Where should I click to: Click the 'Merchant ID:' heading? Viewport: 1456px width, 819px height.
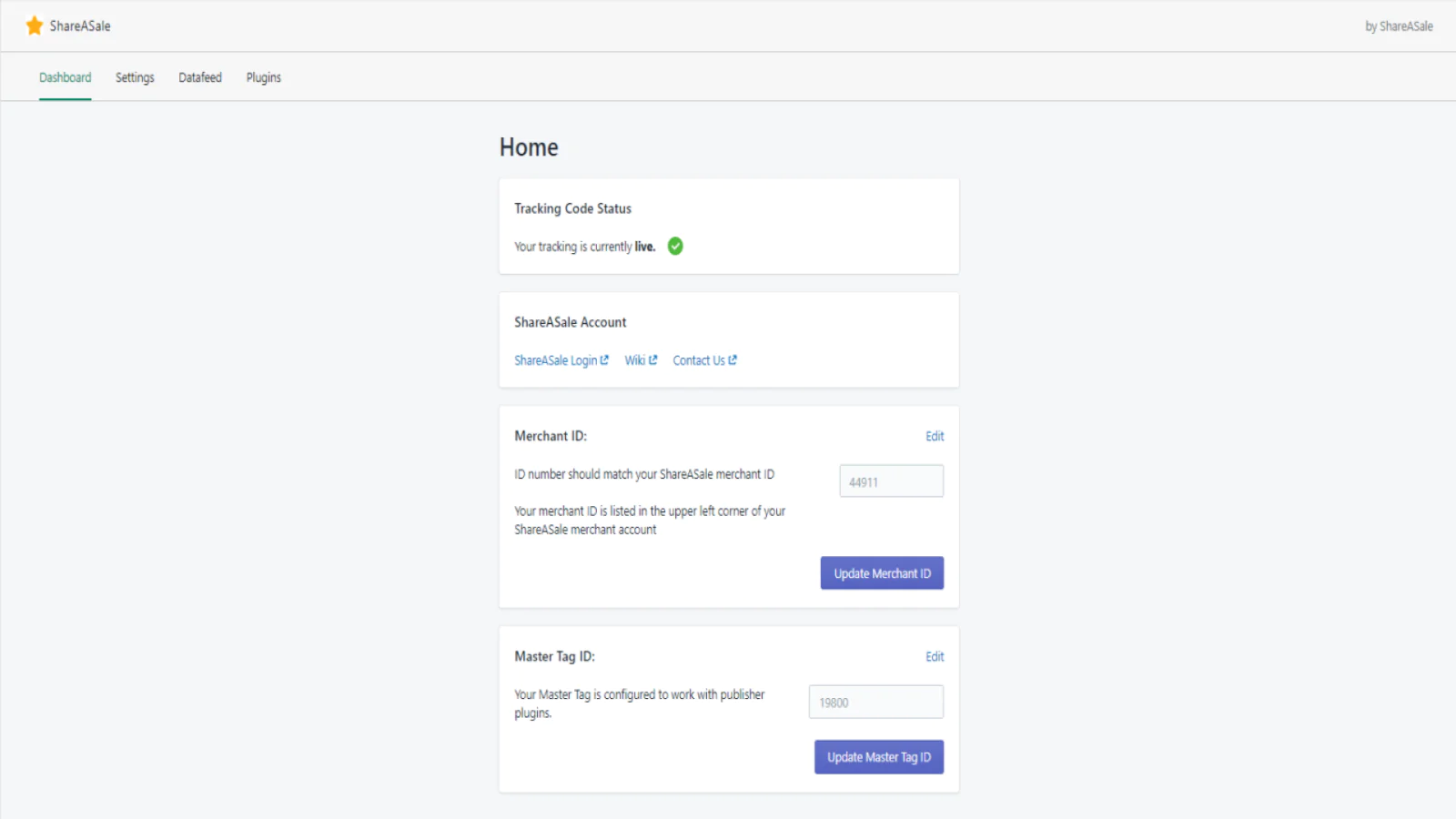551,436
